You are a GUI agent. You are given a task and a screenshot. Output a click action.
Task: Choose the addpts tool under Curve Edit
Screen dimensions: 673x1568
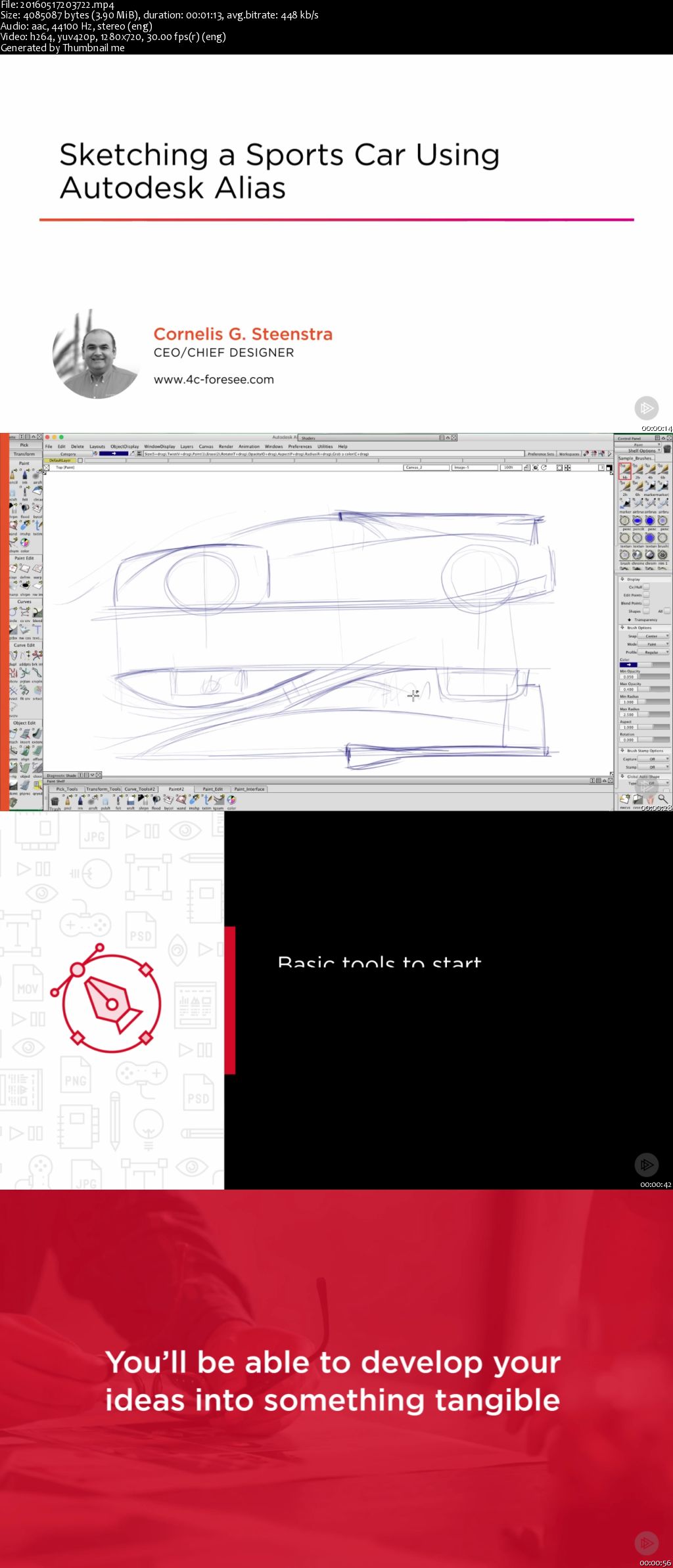click(25, 656)
